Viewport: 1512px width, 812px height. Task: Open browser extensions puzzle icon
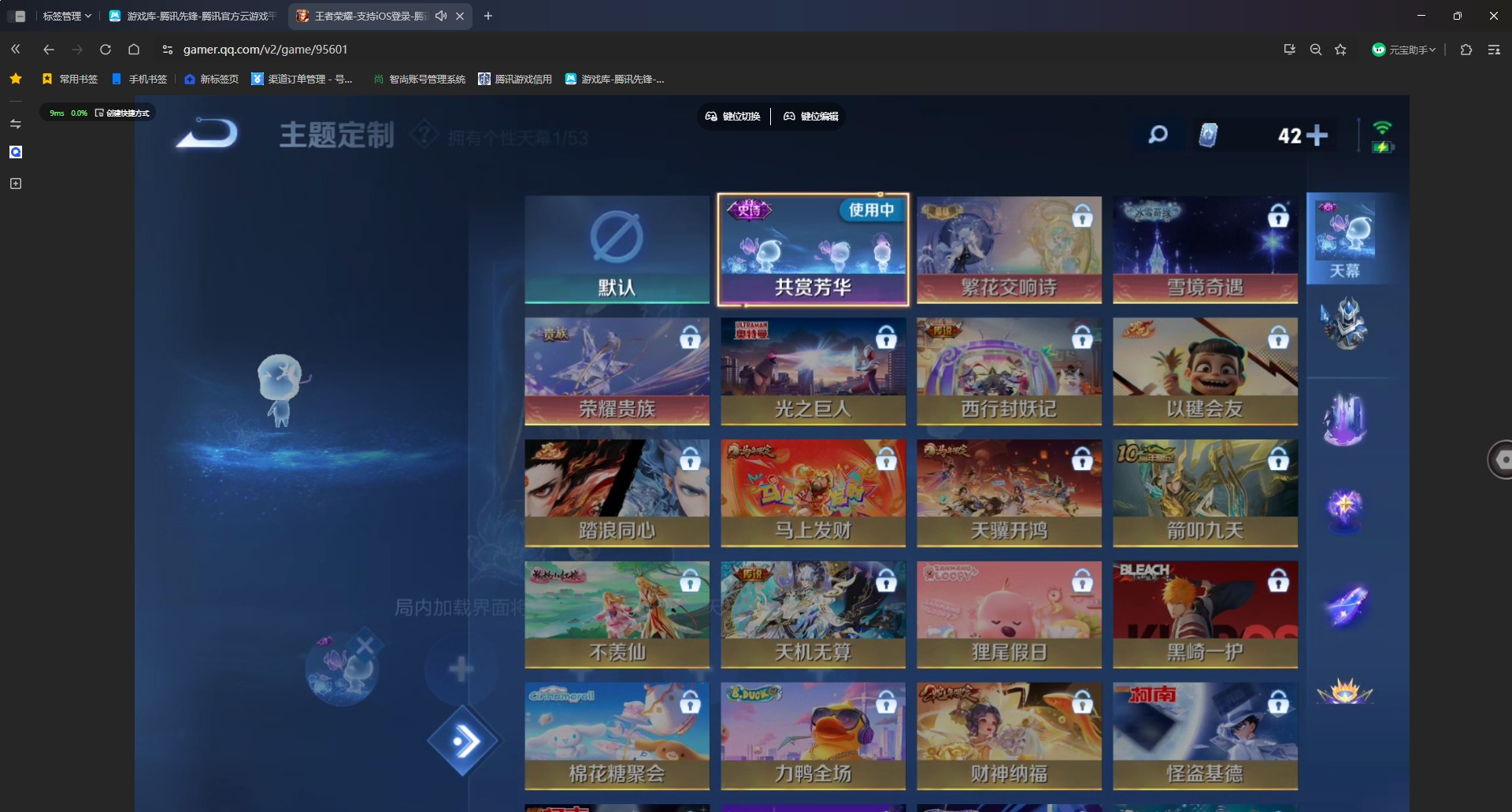click(1466, 50)
